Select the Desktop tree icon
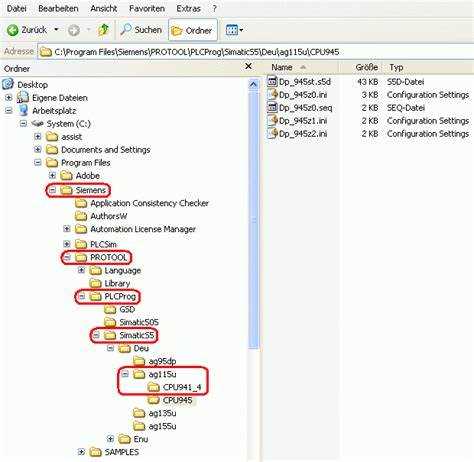This screenshot has width=474, height=462. click(x=8, y=84)
